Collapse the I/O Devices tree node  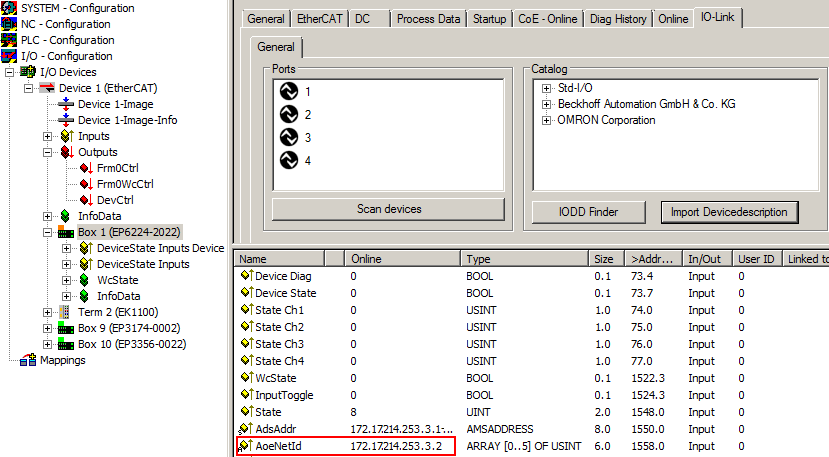10,72
